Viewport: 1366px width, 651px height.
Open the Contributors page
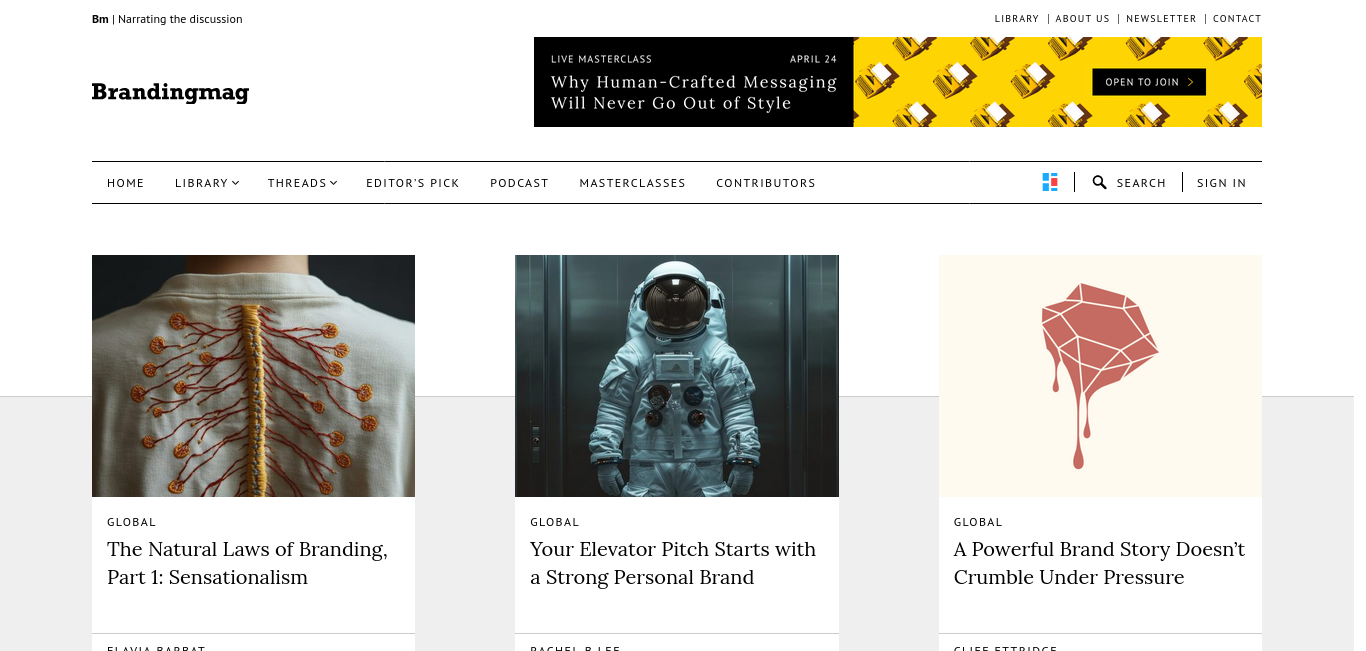click(766, 183)
